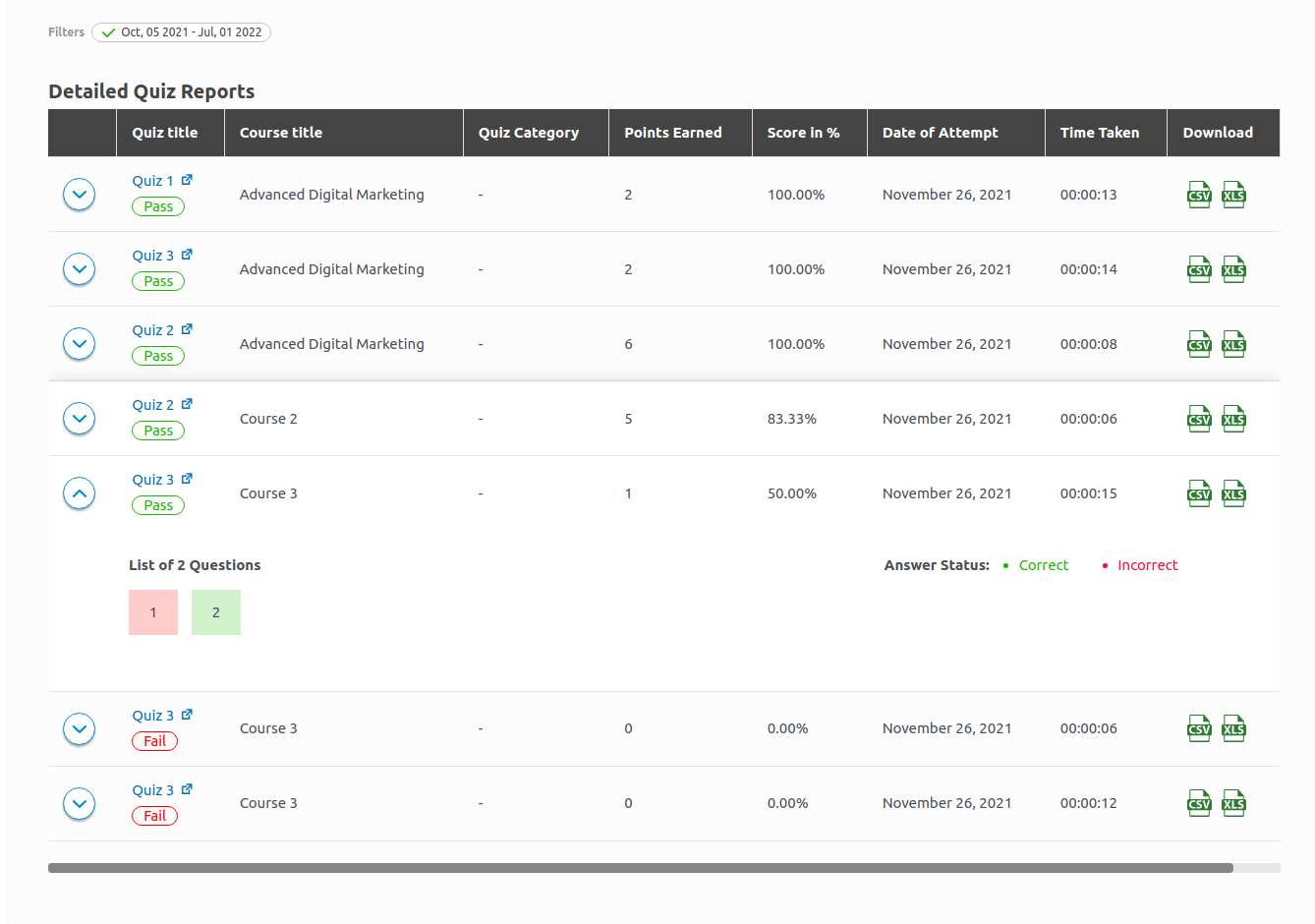Expand the Quiz 1 row details

(x=79, y=195)
